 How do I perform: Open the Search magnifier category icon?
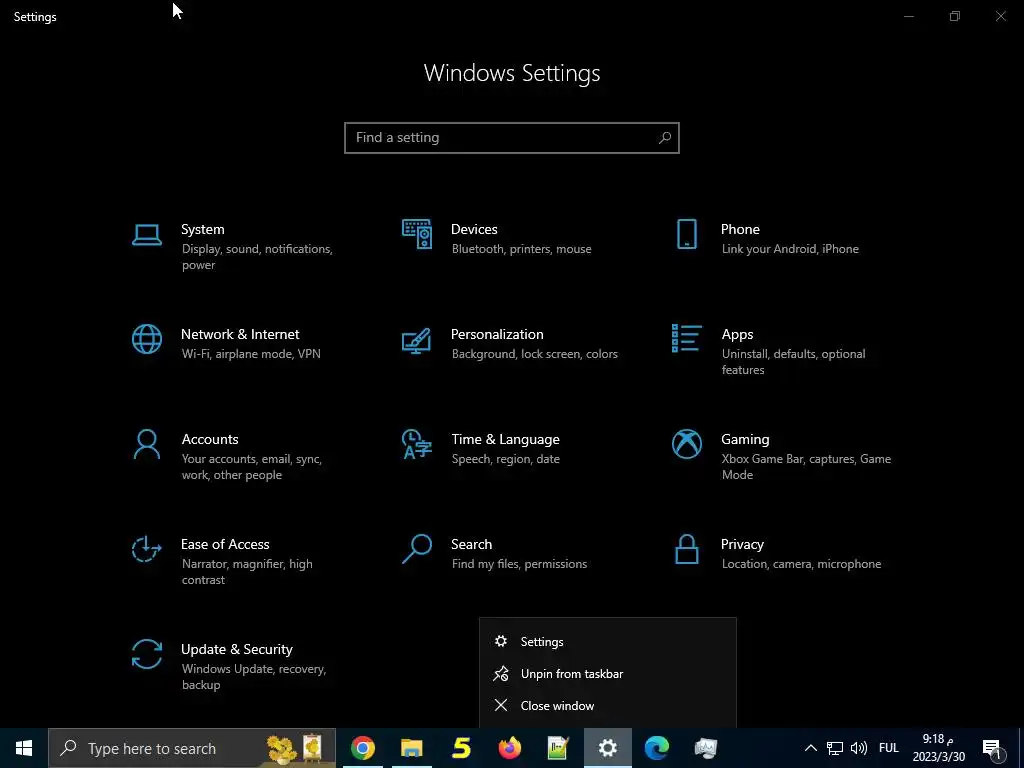(417, 549)
